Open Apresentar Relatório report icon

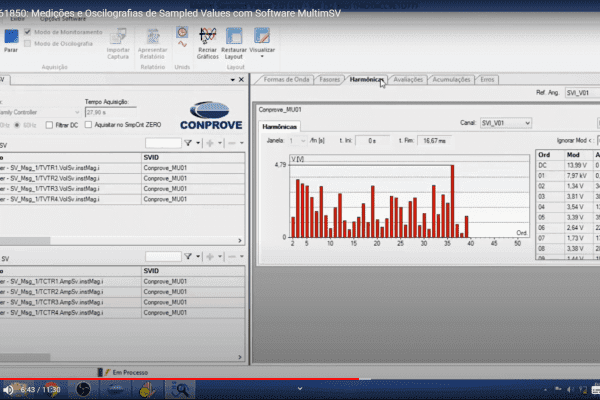click(x=153, y=38)
